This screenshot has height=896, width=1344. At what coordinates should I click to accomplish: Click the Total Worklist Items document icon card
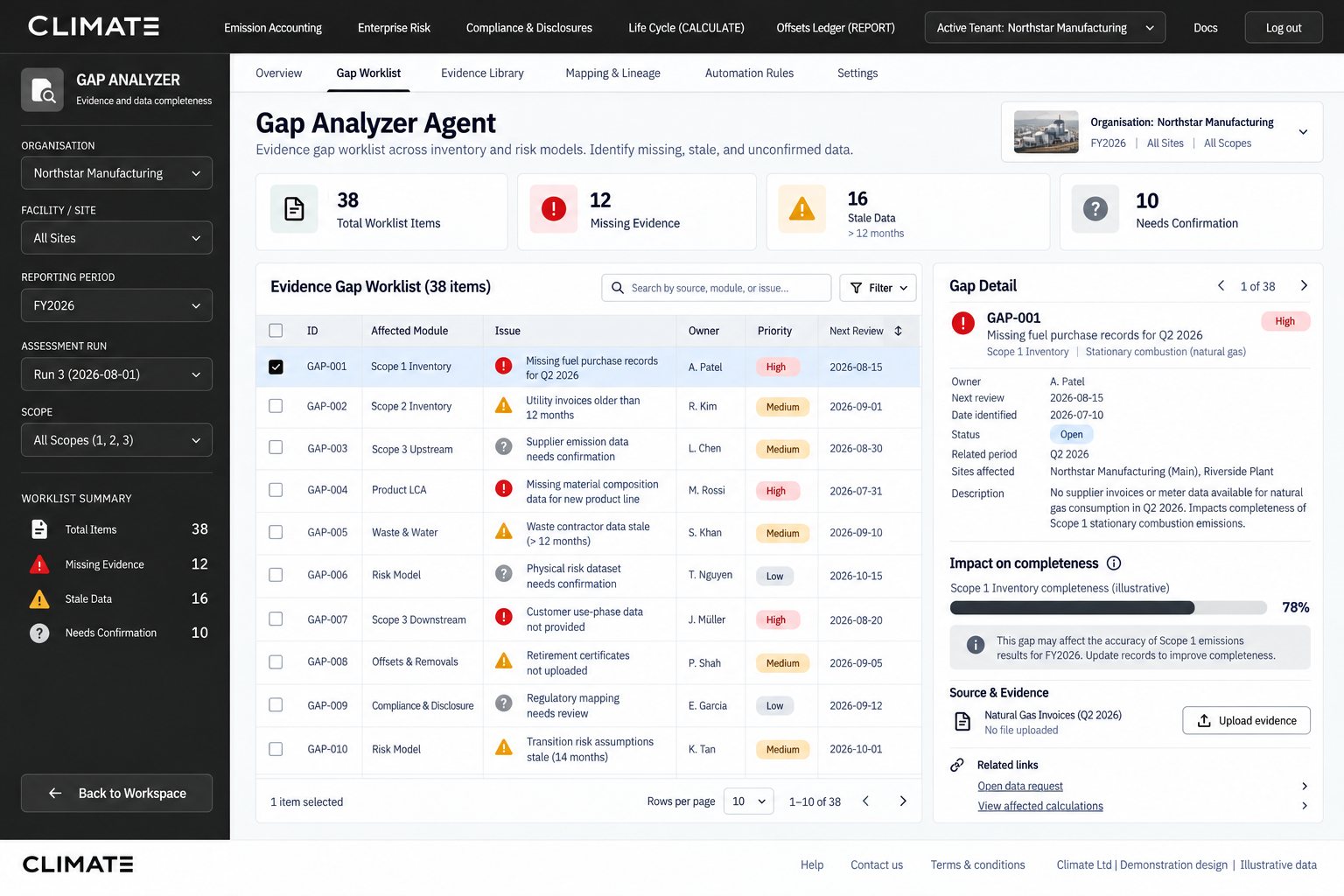click(294, 209)
